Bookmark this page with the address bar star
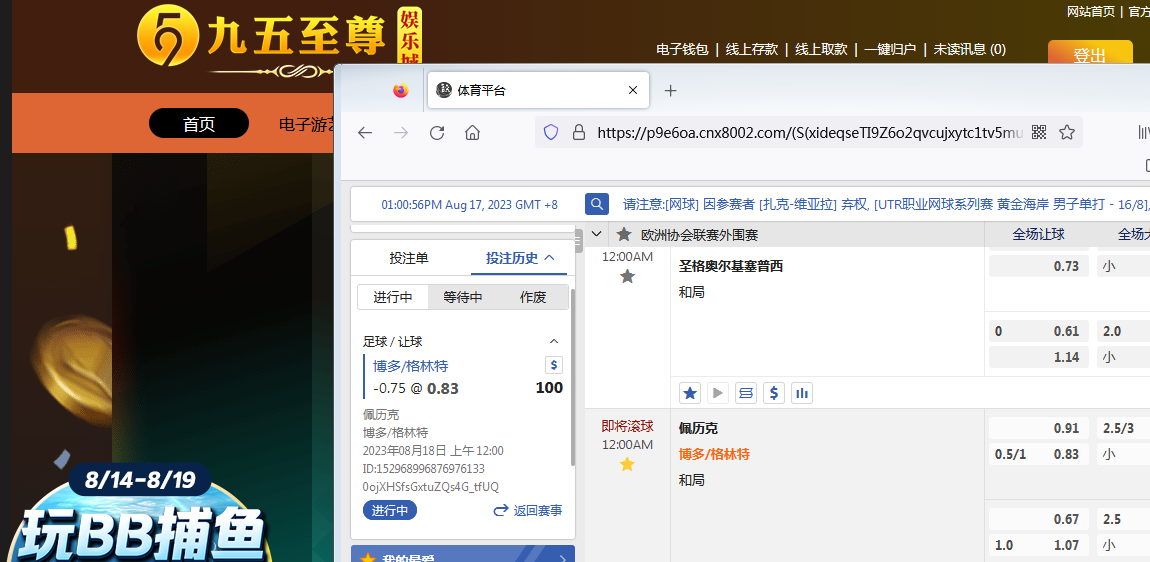Image resolution: width=1150 pixels, height=562 pixels. tap(1067, 132)
